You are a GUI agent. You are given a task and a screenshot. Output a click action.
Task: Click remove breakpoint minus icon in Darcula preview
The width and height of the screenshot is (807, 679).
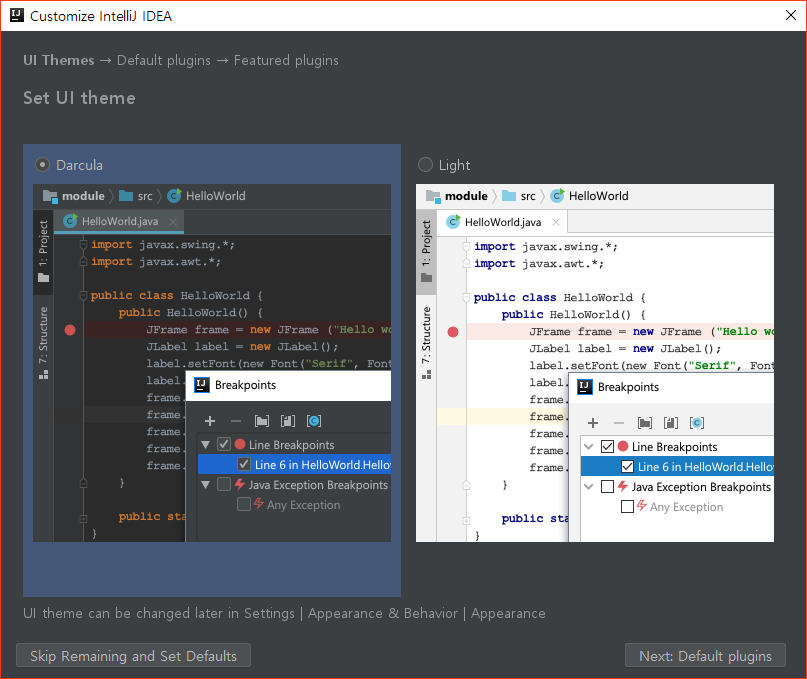(x=236, y=421)
